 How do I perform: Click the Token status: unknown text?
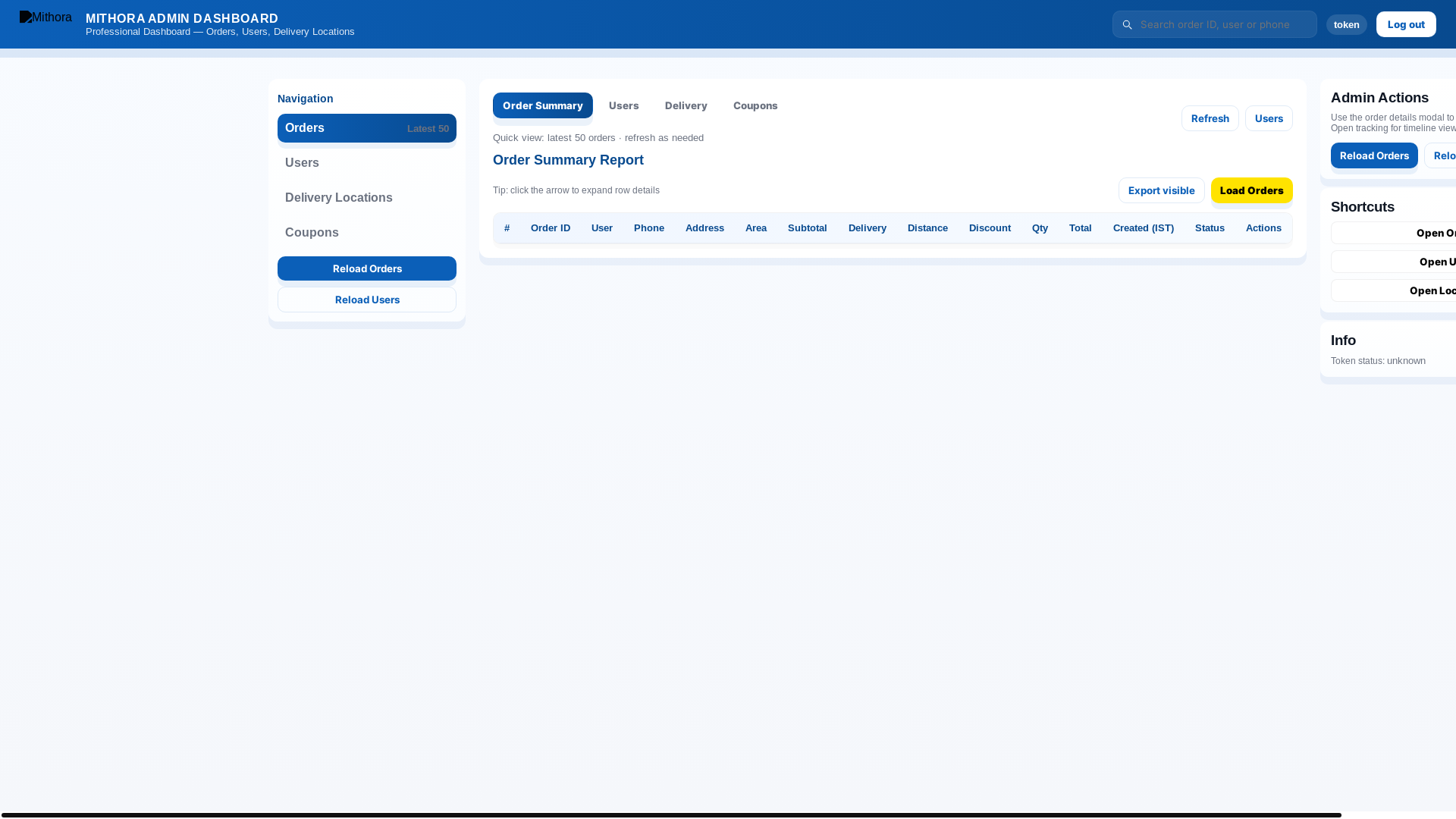pyautogui.click(x=1378, y=361)
